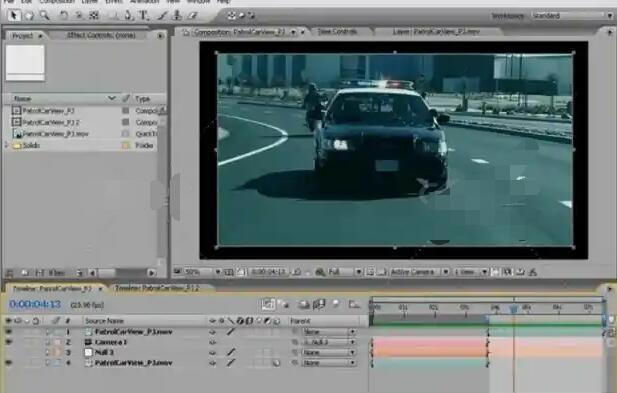The width and height of the screenshot is (617, 393).
Task: Toggle the Camera 1 layer visibility eye
Action: (8, 342)
